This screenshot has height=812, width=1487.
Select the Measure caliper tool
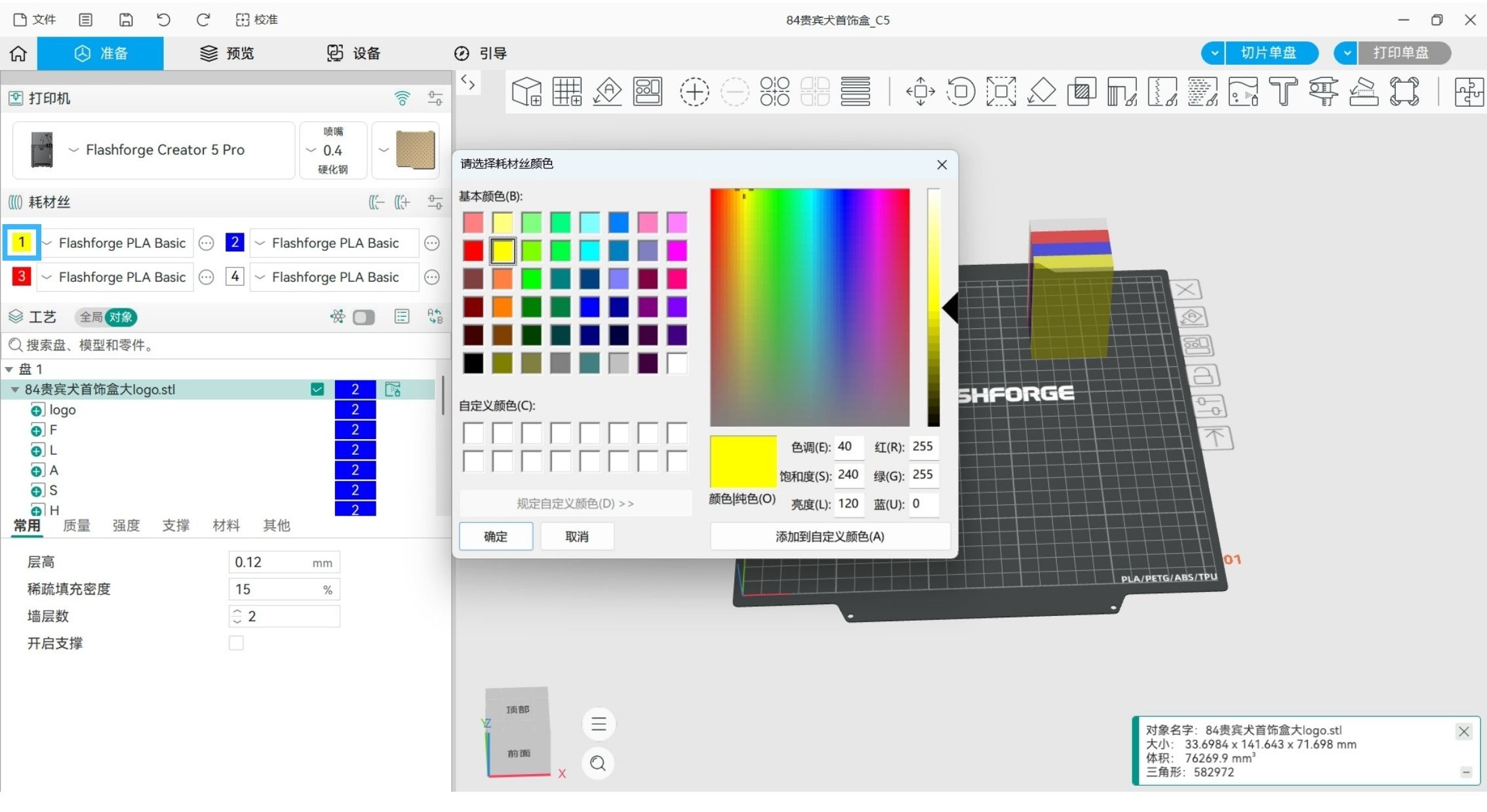pos(1324,91)
